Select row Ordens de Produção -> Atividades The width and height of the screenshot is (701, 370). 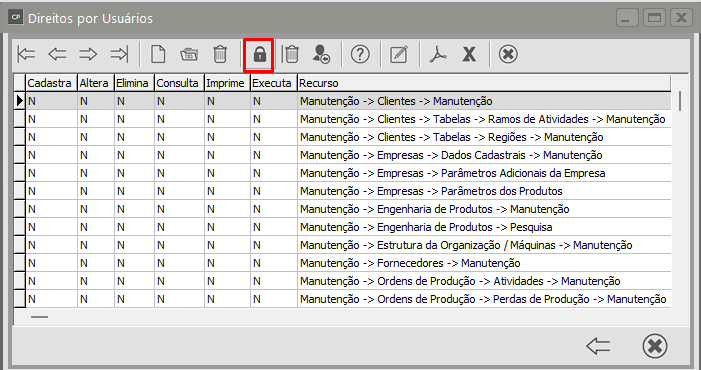click(342, 281)
